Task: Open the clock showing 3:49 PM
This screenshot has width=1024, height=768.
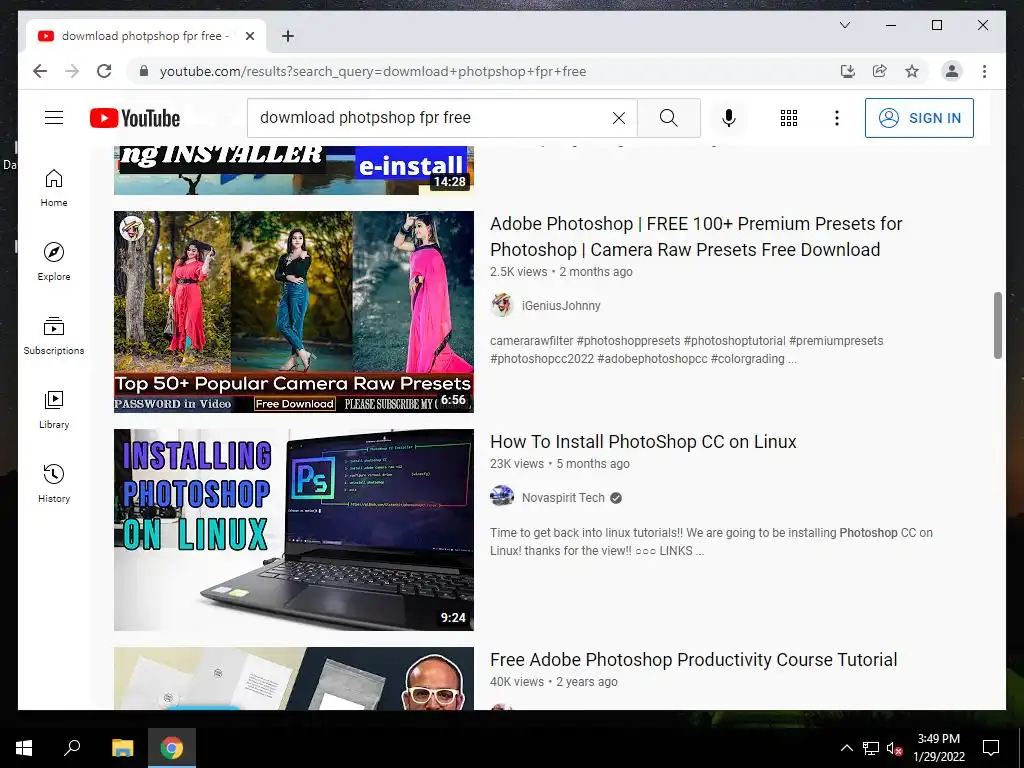Action: click(938, 748)
